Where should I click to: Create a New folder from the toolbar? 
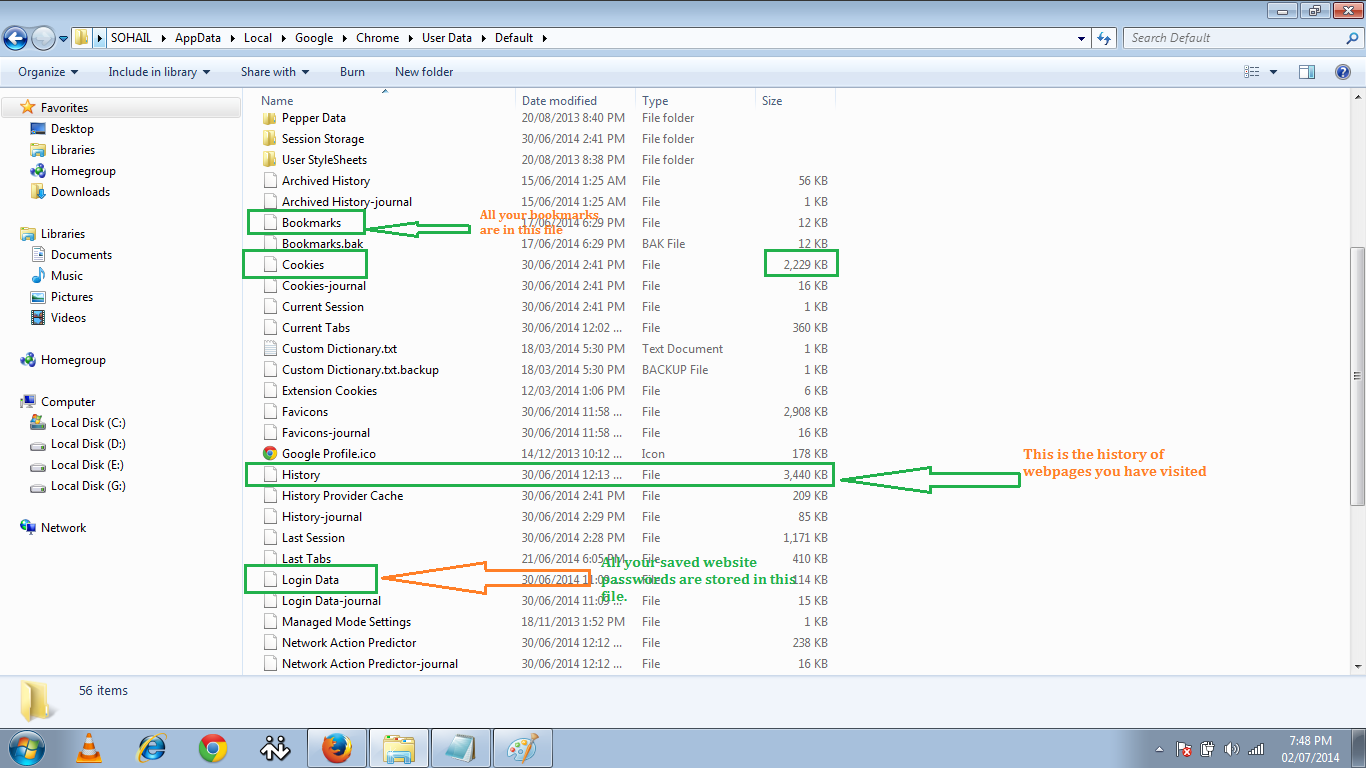424,72
